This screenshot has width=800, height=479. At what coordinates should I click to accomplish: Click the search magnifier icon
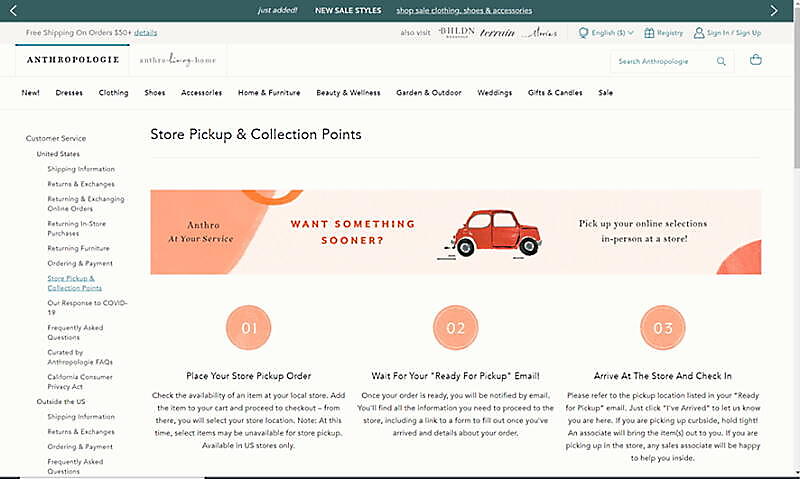(721, 61)
